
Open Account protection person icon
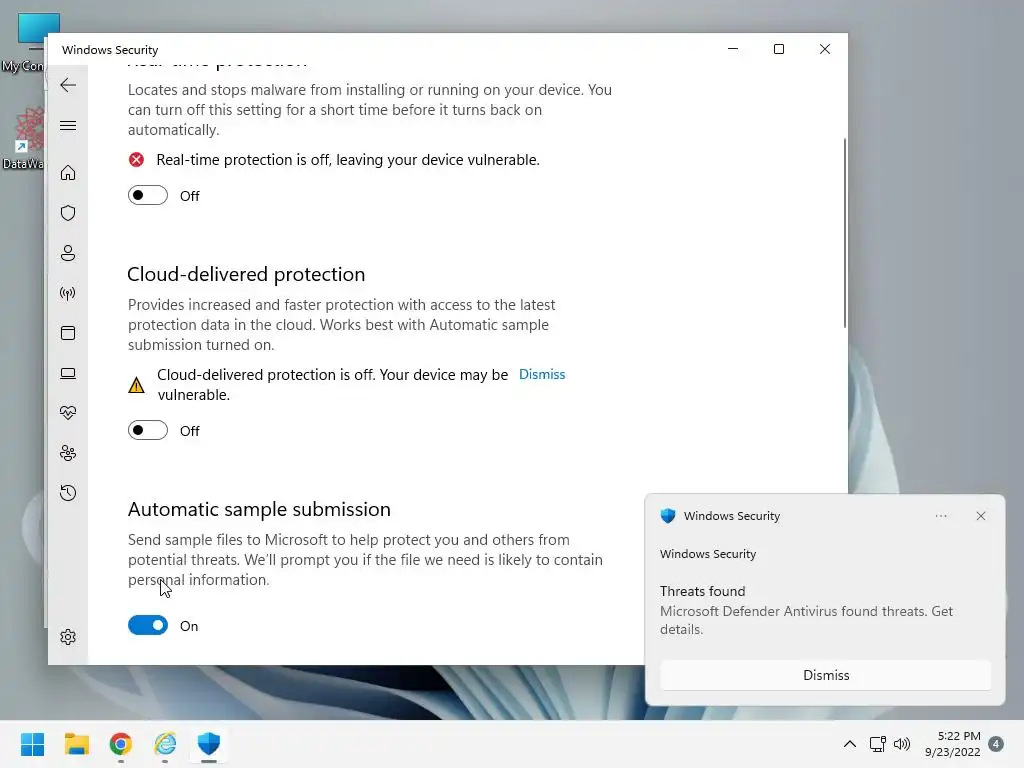(x=68, y=253)
